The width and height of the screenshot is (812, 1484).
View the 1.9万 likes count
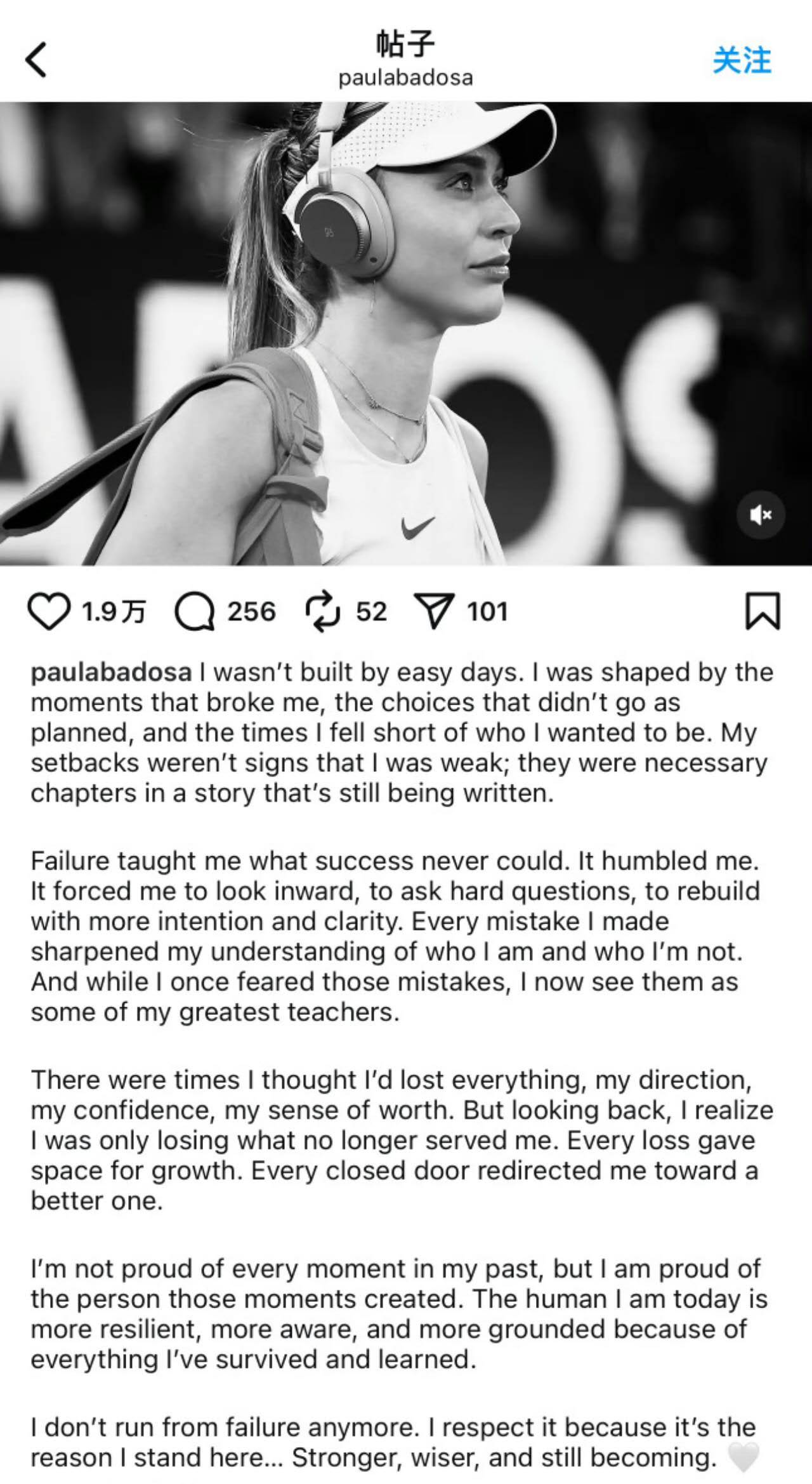114,611
